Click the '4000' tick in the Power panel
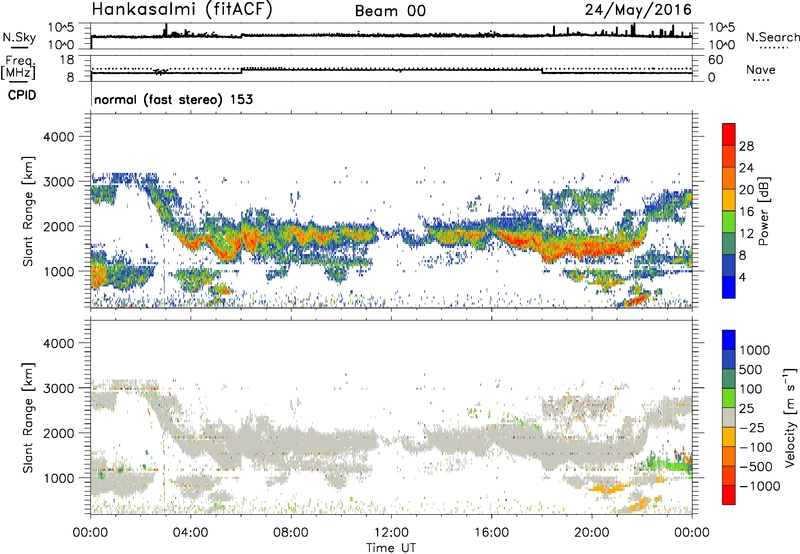The height and width of the screenshot is (554, 800). (x=58, y=137)
